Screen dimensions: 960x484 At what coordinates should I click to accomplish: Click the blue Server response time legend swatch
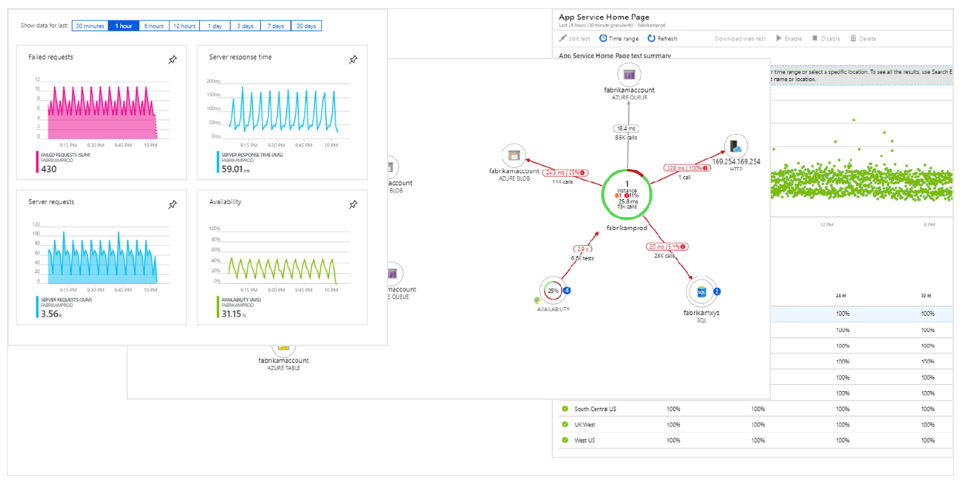(x=217, y=162)
